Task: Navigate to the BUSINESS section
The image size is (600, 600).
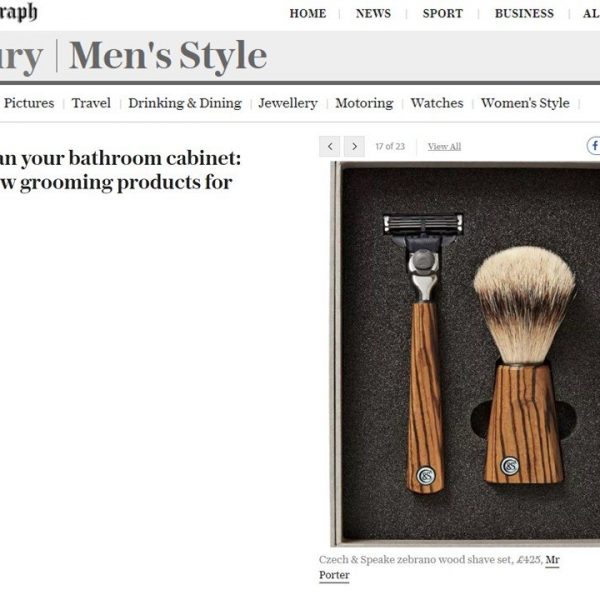Action: [524, 14]
